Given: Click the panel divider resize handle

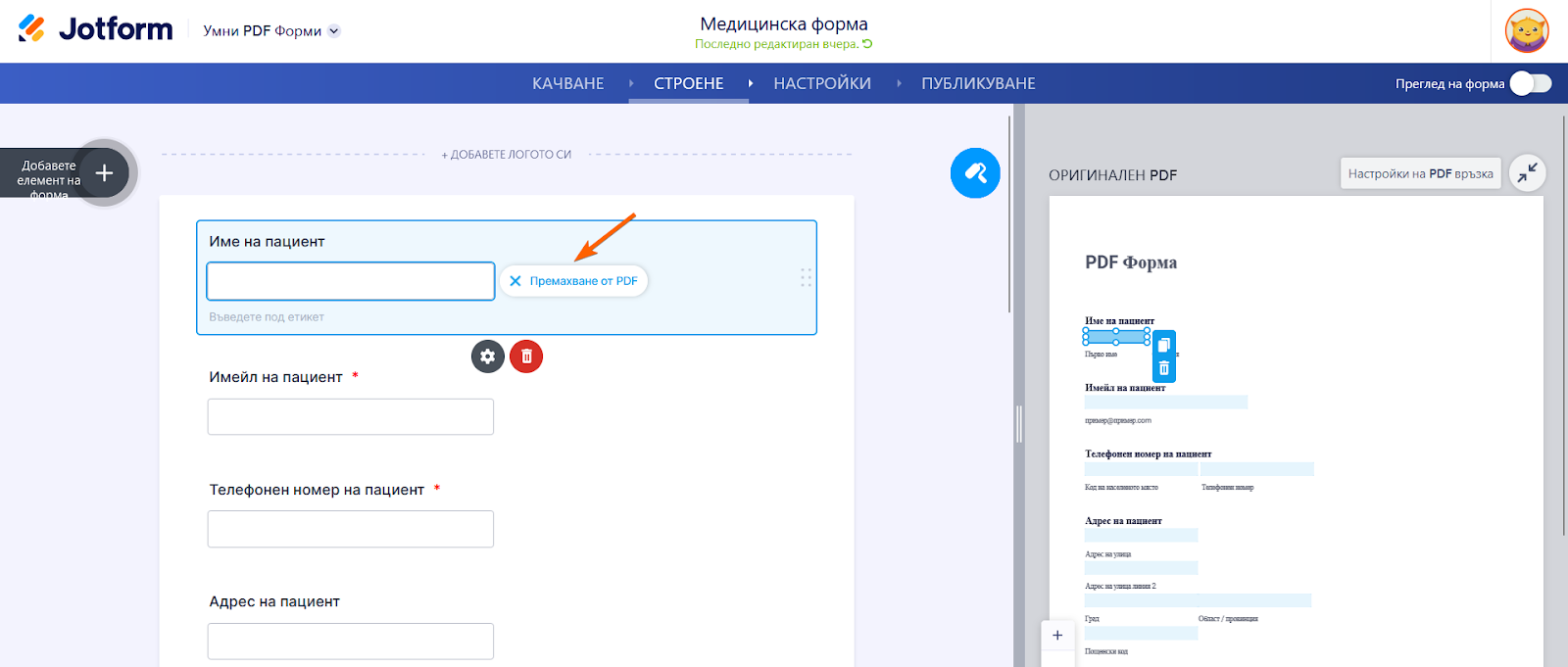Looking at the screenshot, I should coord(1019,424).
